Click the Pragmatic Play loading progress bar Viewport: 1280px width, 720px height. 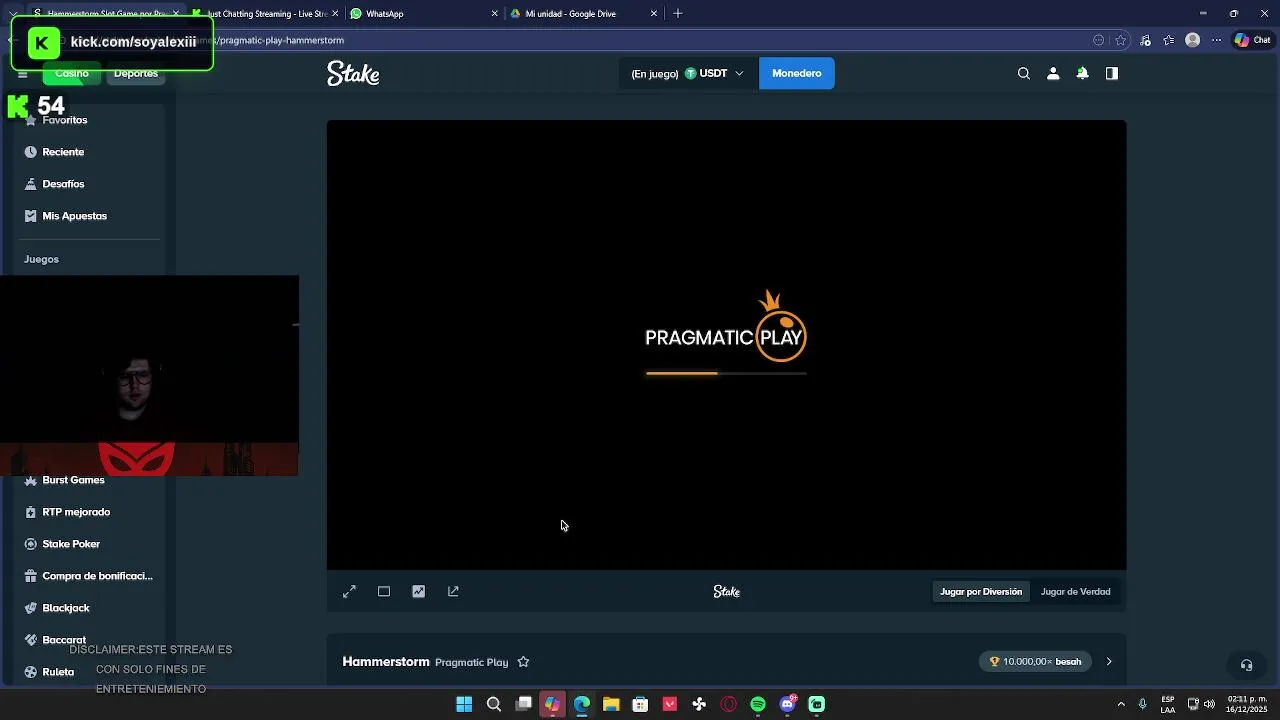point(726,373)
